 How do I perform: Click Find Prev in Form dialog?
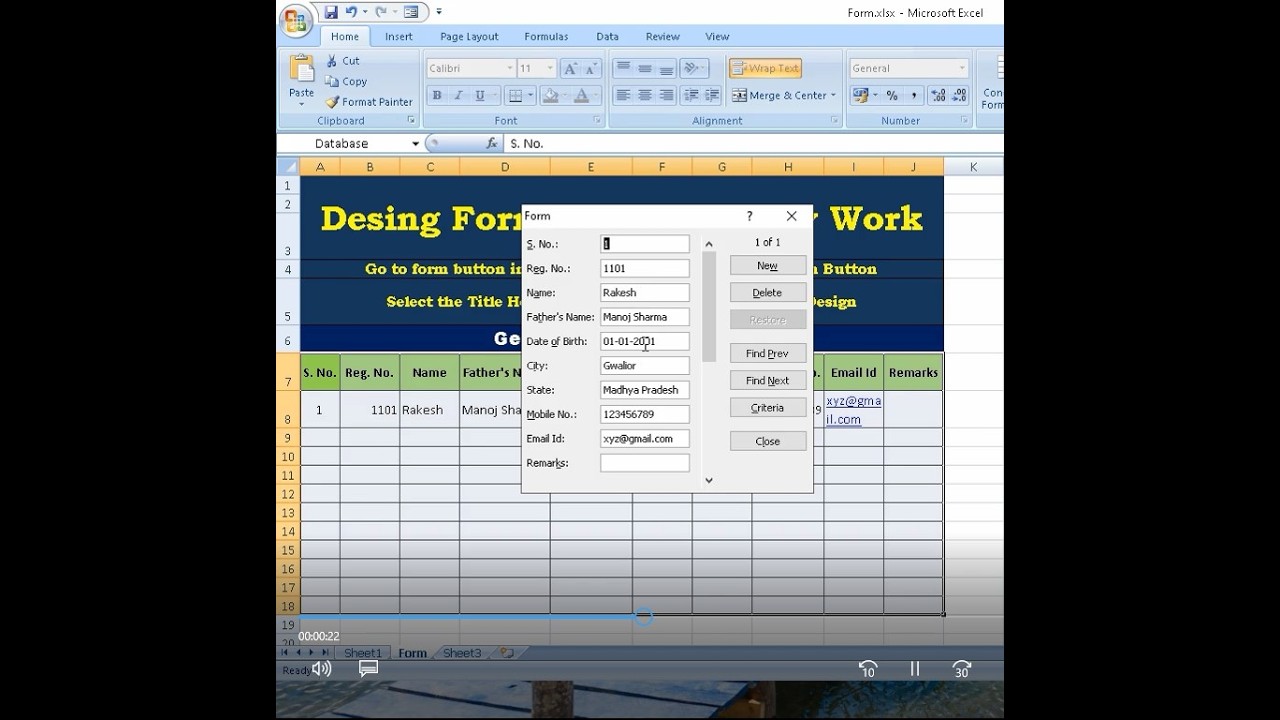(768, 354)
